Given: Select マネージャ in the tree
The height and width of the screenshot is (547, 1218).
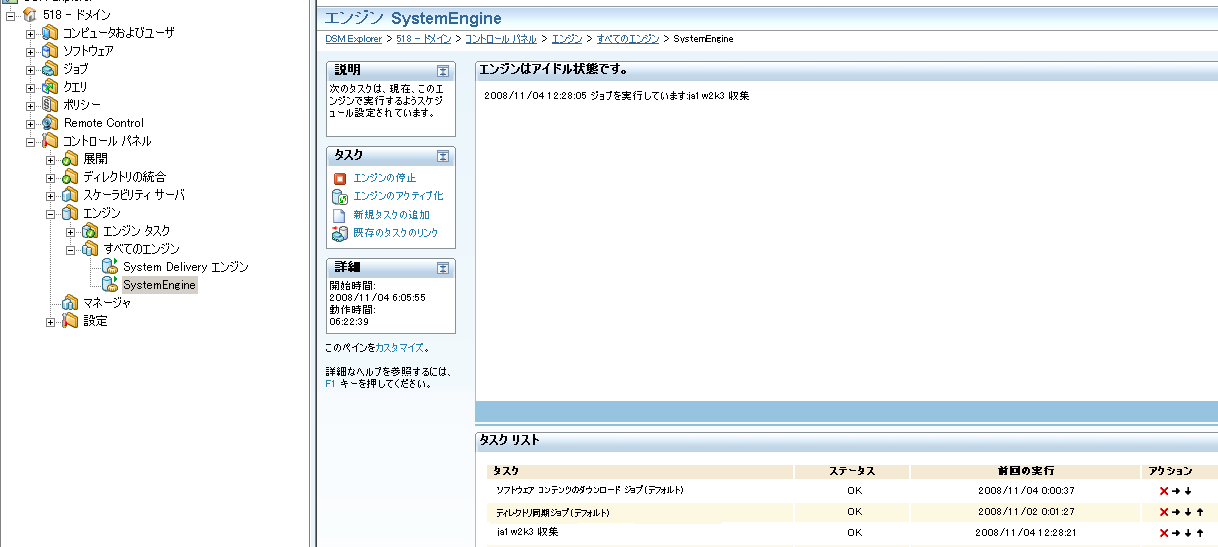Looking at the screenshot, I should 107,303.
